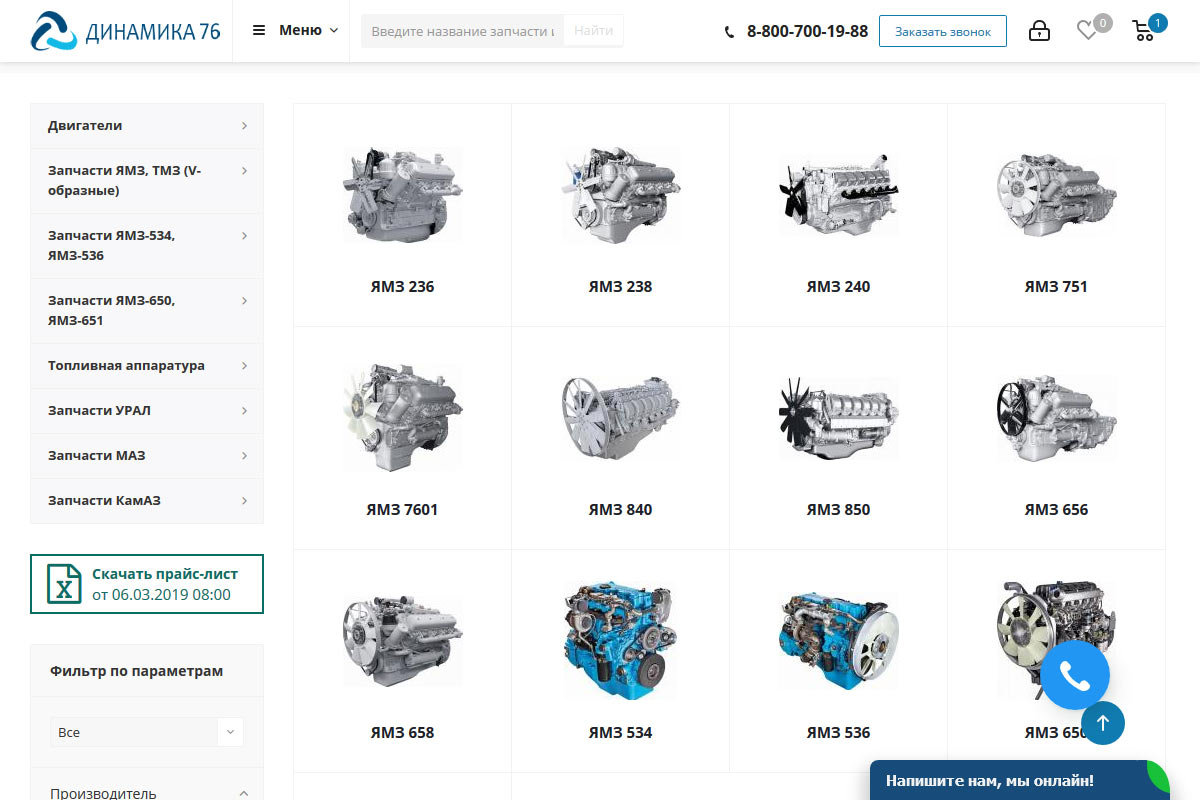Viewport: 1200px width, 800px height.
Task: Open the wishlist heart icon
Action: (x=1087, y=31)
